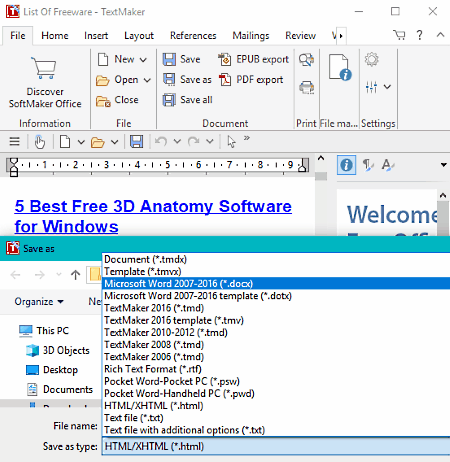Click the shopping cart icon in title area
The width and height of the screenshot is (450, 462).
(399, 35)
